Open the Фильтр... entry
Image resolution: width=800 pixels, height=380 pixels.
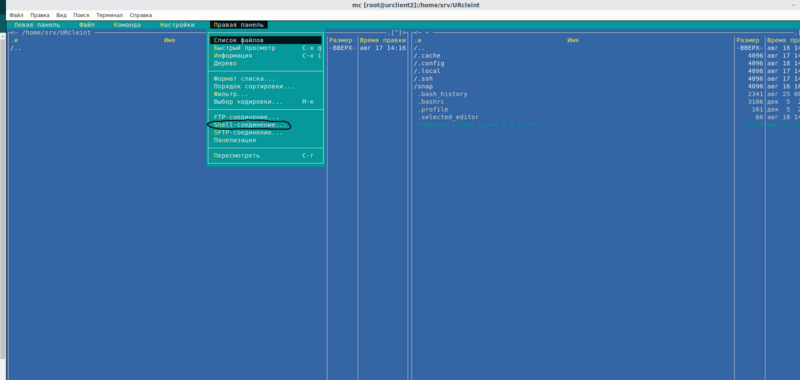(x=266, y=94)
